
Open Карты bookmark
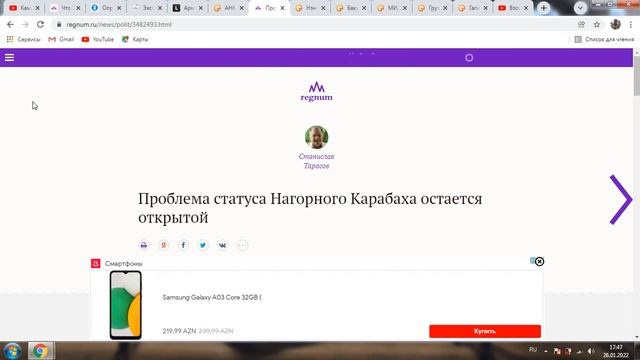tap(135, 39)
